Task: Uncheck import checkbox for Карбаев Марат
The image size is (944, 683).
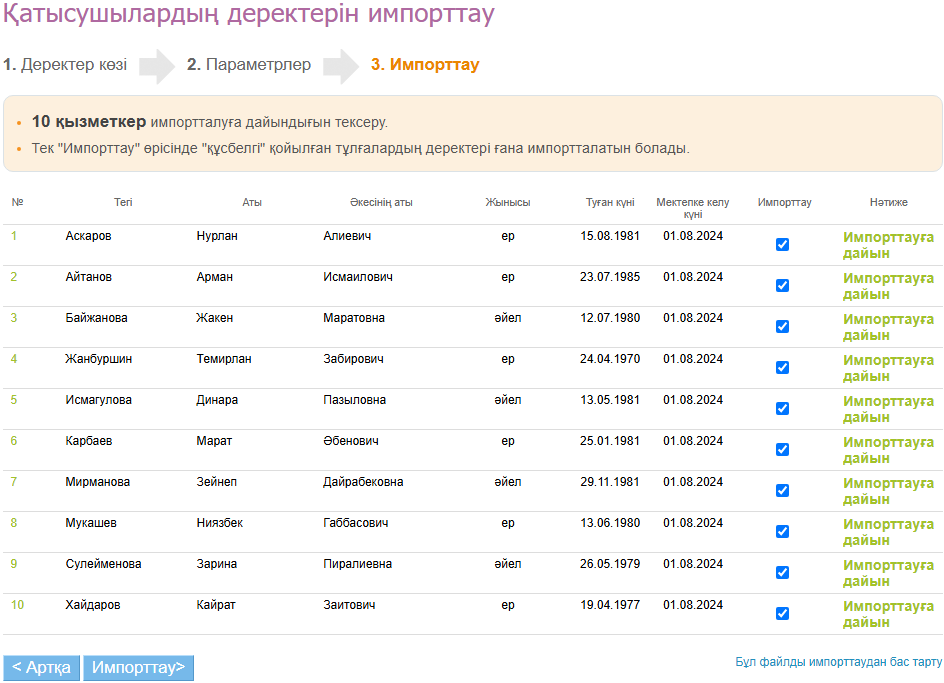Action: (782, 449)
